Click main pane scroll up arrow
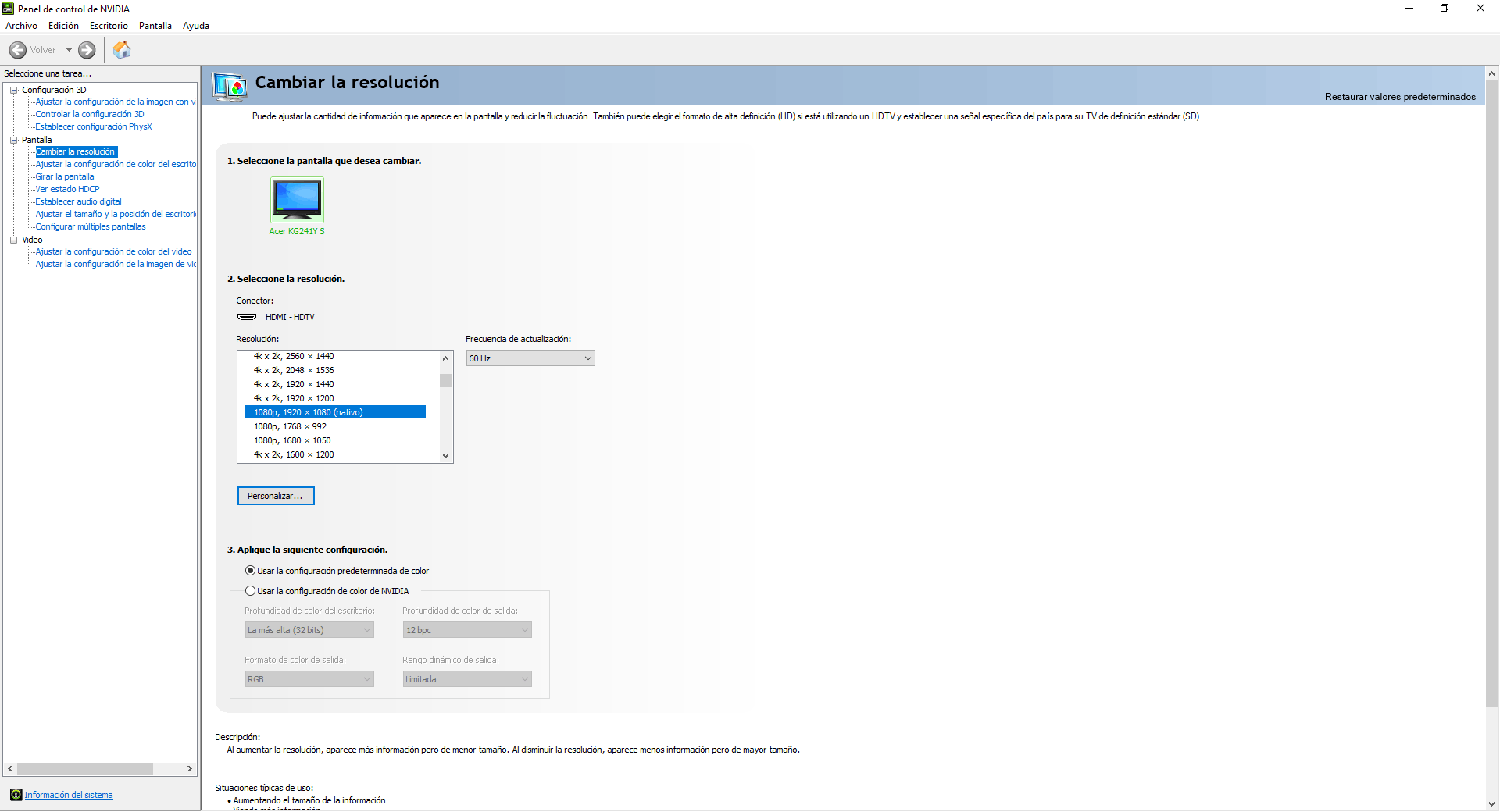Screen dimensions: 1500x812 pyautogui.click(x=1491, y=73)
